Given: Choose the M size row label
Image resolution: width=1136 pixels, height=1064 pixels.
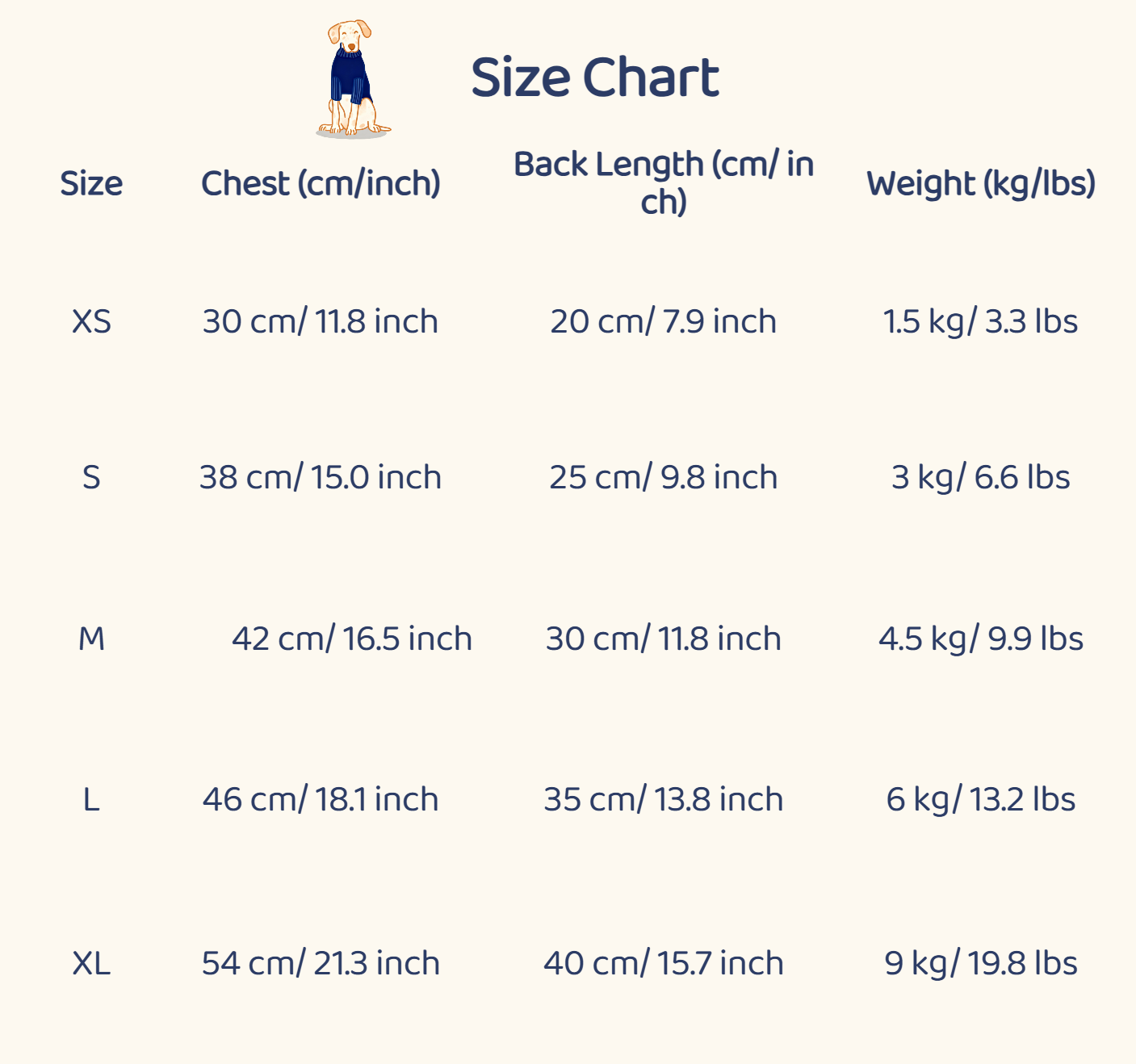Looking at the screenshot, I should coord(91,639).
